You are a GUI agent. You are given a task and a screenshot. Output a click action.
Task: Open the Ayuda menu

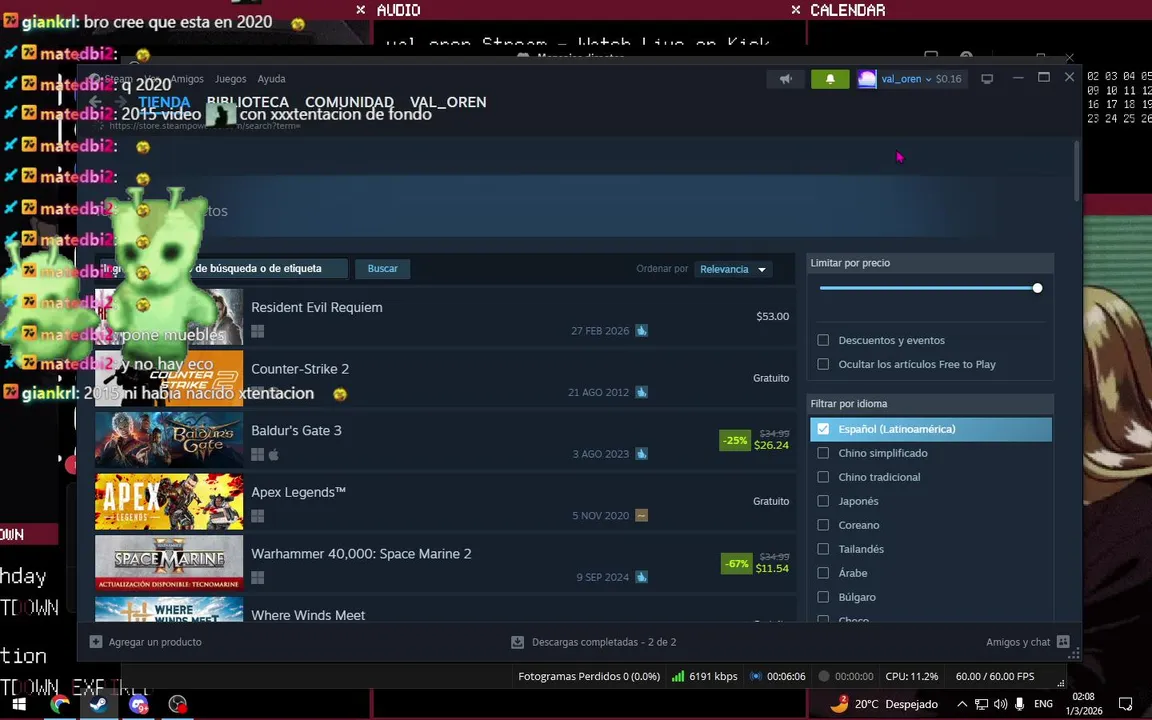(271, 79)
